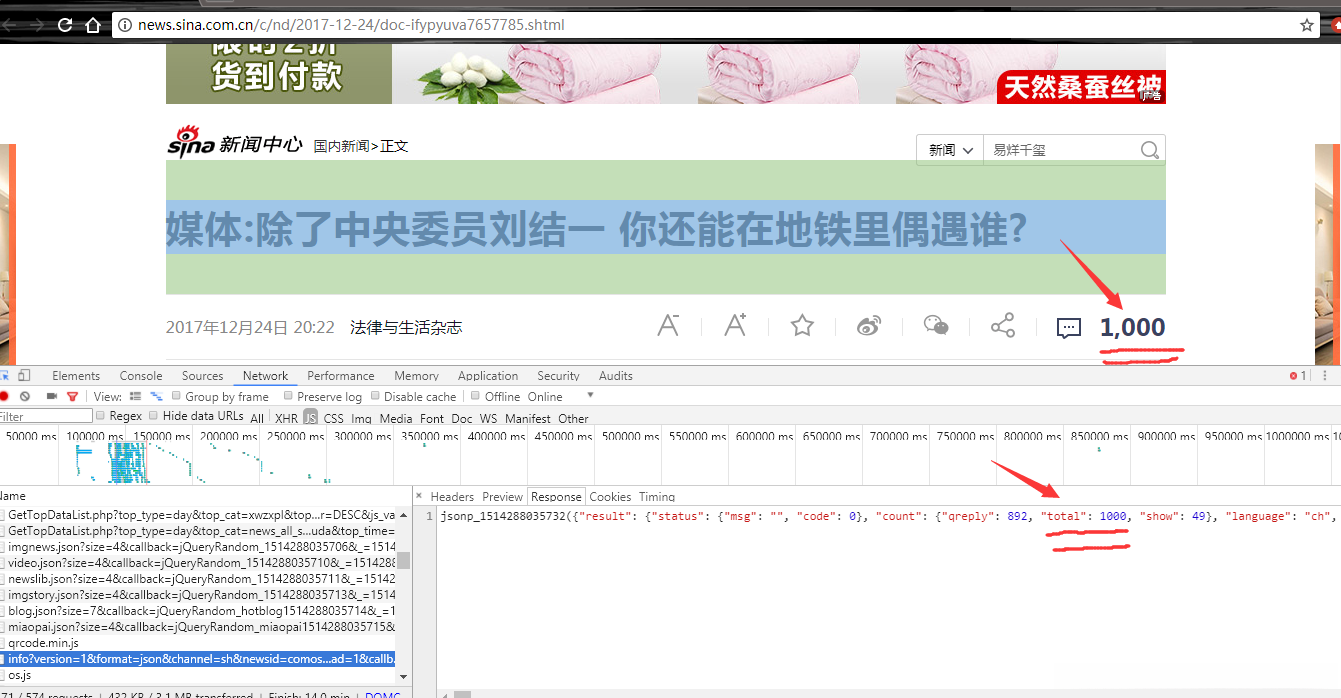Open the Security panel

(x=558, y=376)
